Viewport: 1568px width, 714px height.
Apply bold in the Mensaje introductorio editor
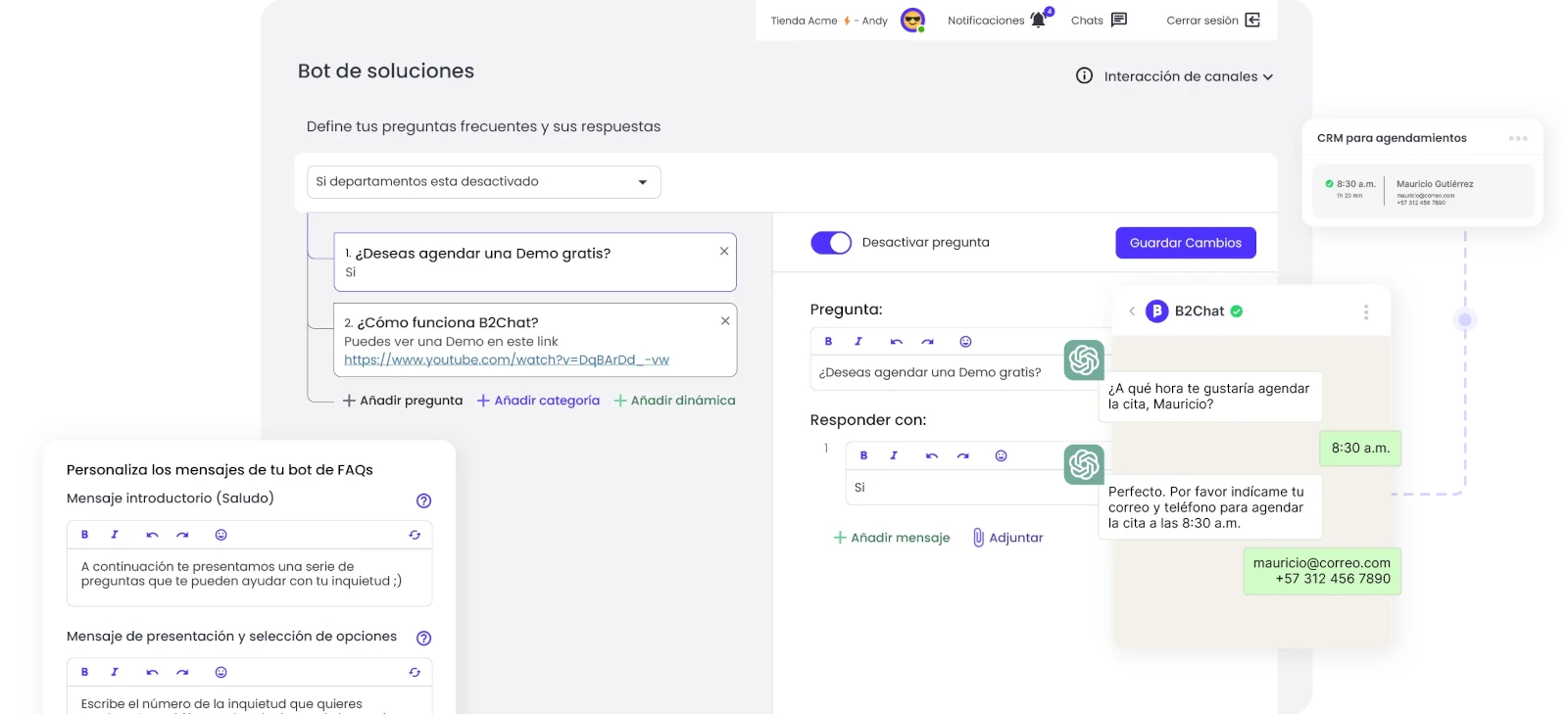coord(84,535)
